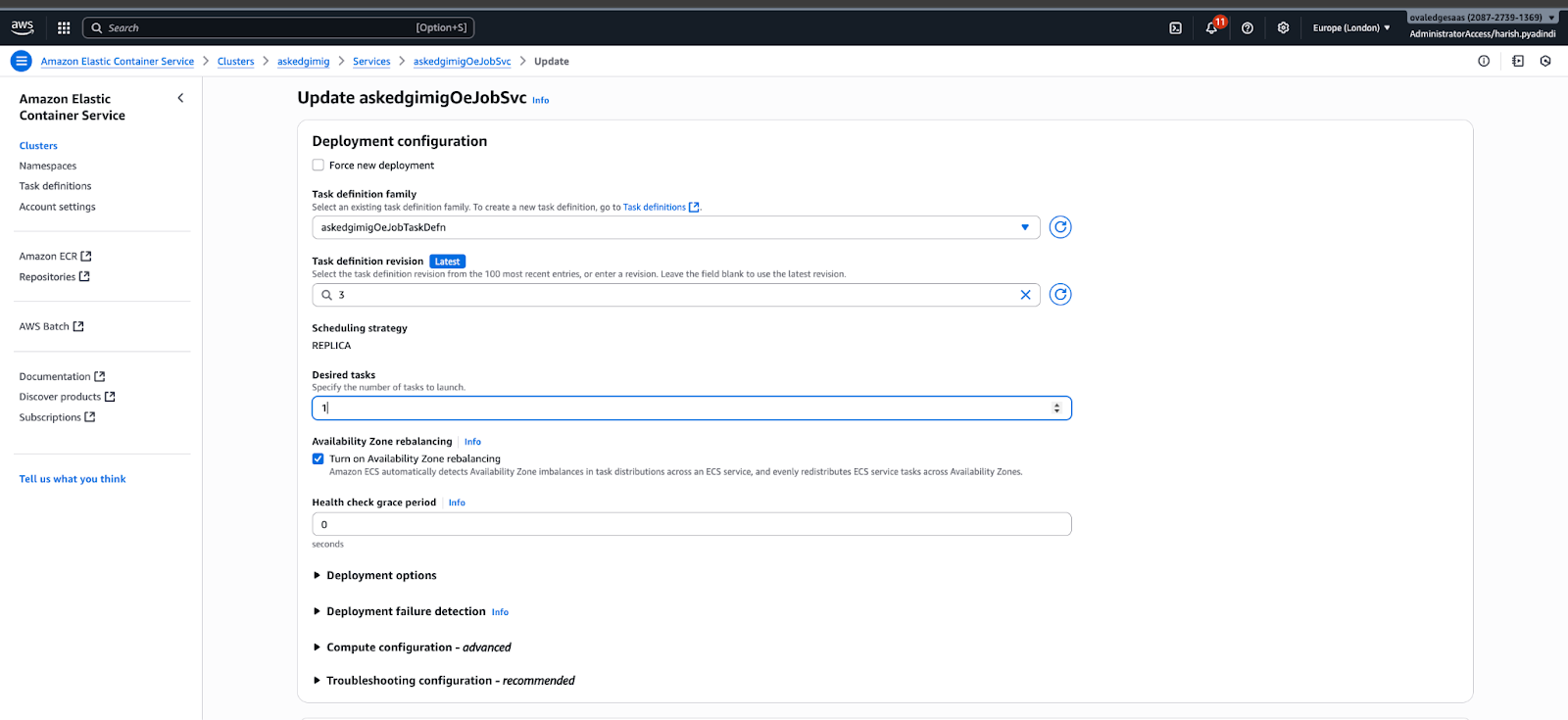Expand the Deployment options section

(x=381, y=576)
